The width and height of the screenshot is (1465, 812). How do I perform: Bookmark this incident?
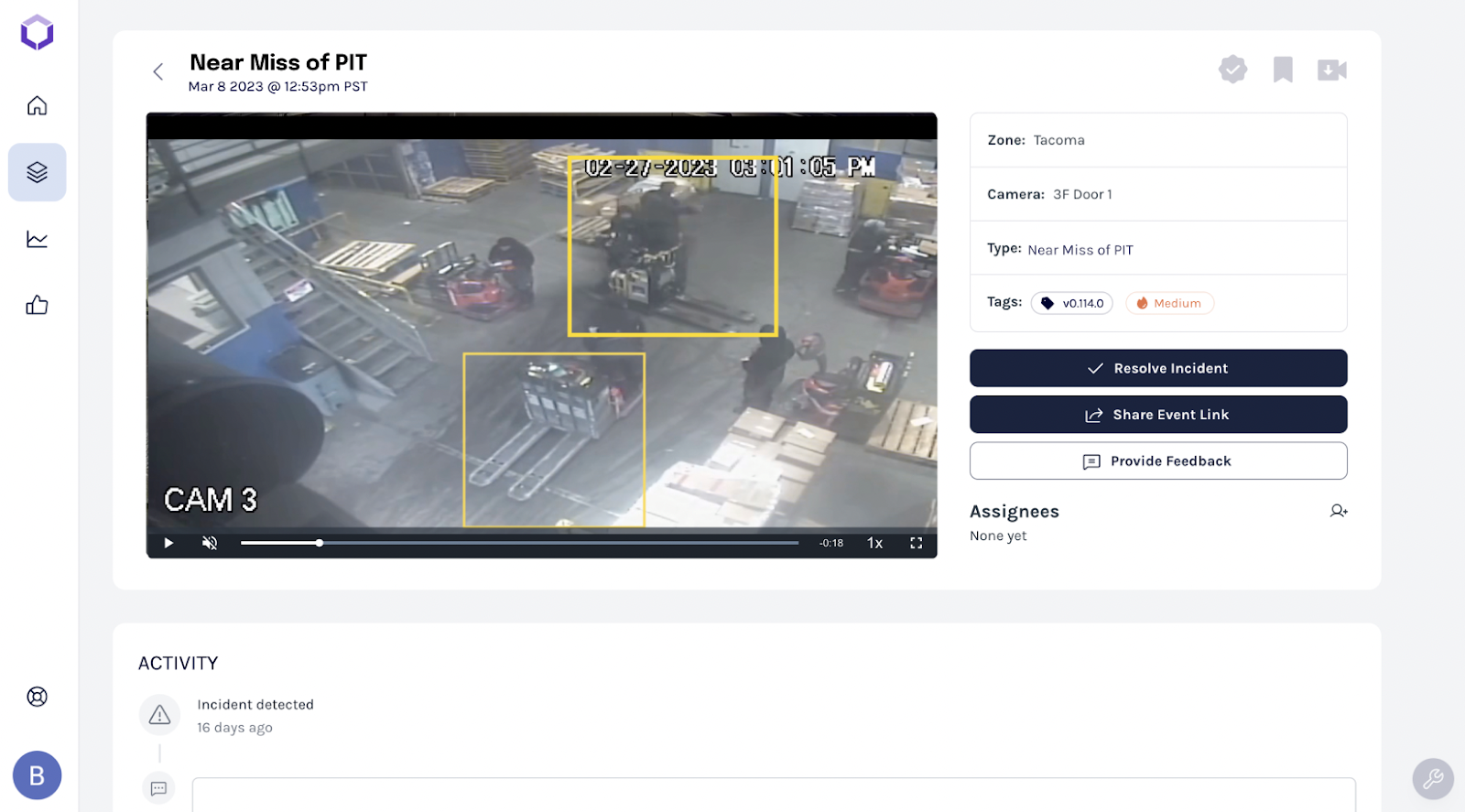1283,70
